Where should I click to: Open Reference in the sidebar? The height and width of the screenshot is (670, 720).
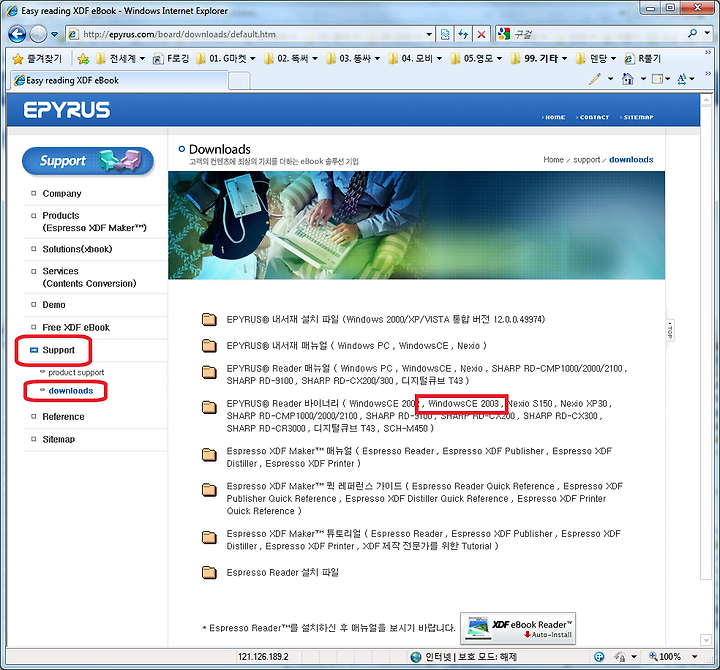[63, 417]
